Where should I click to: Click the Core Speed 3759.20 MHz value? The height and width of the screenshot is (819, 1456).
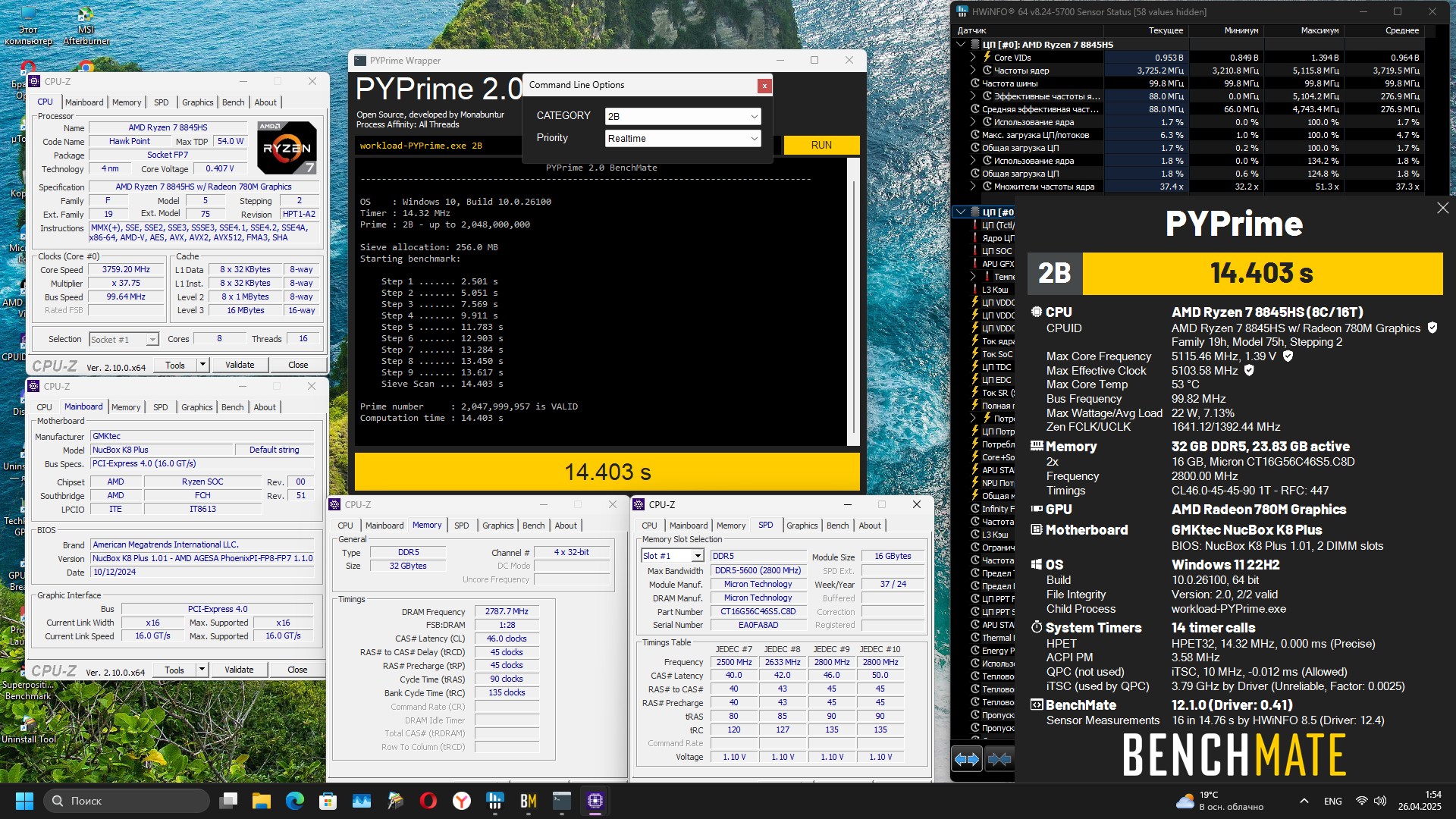[x=127, y=269]
